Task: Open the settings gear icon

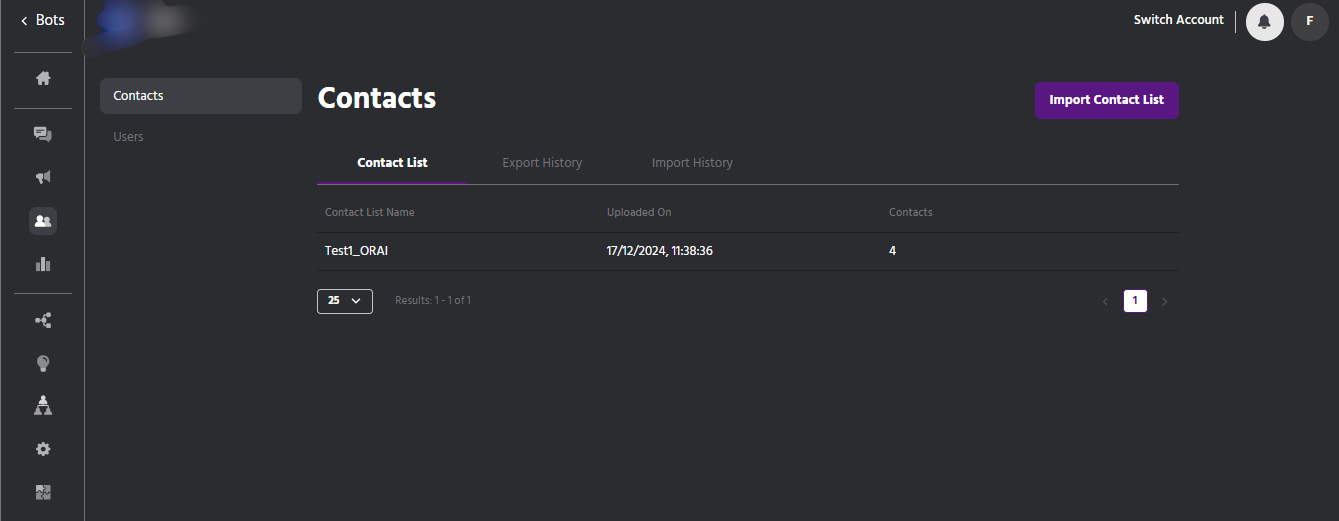Action: point(43,449)
